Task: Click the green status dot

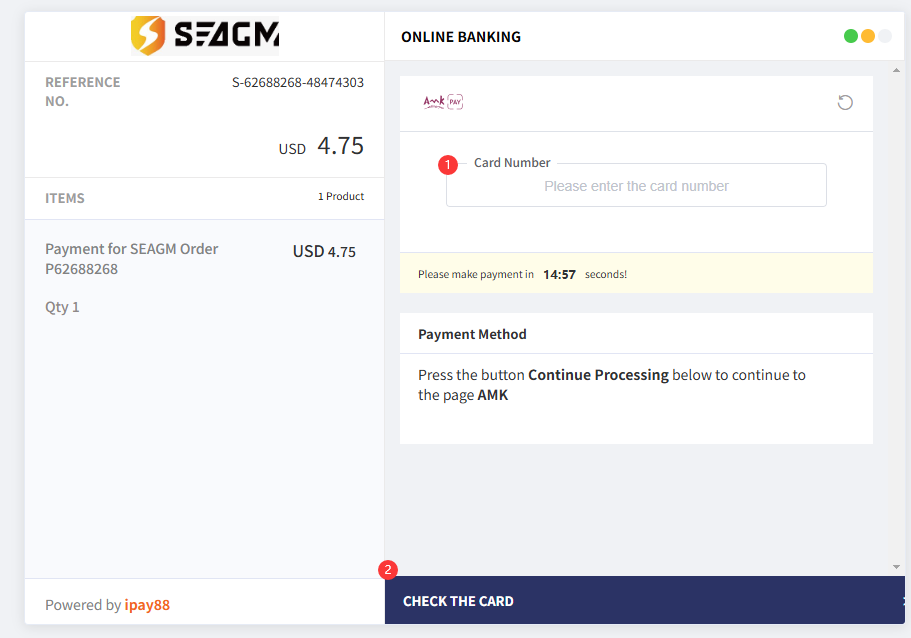Action: pyautogui.click(x=851, y=36)
